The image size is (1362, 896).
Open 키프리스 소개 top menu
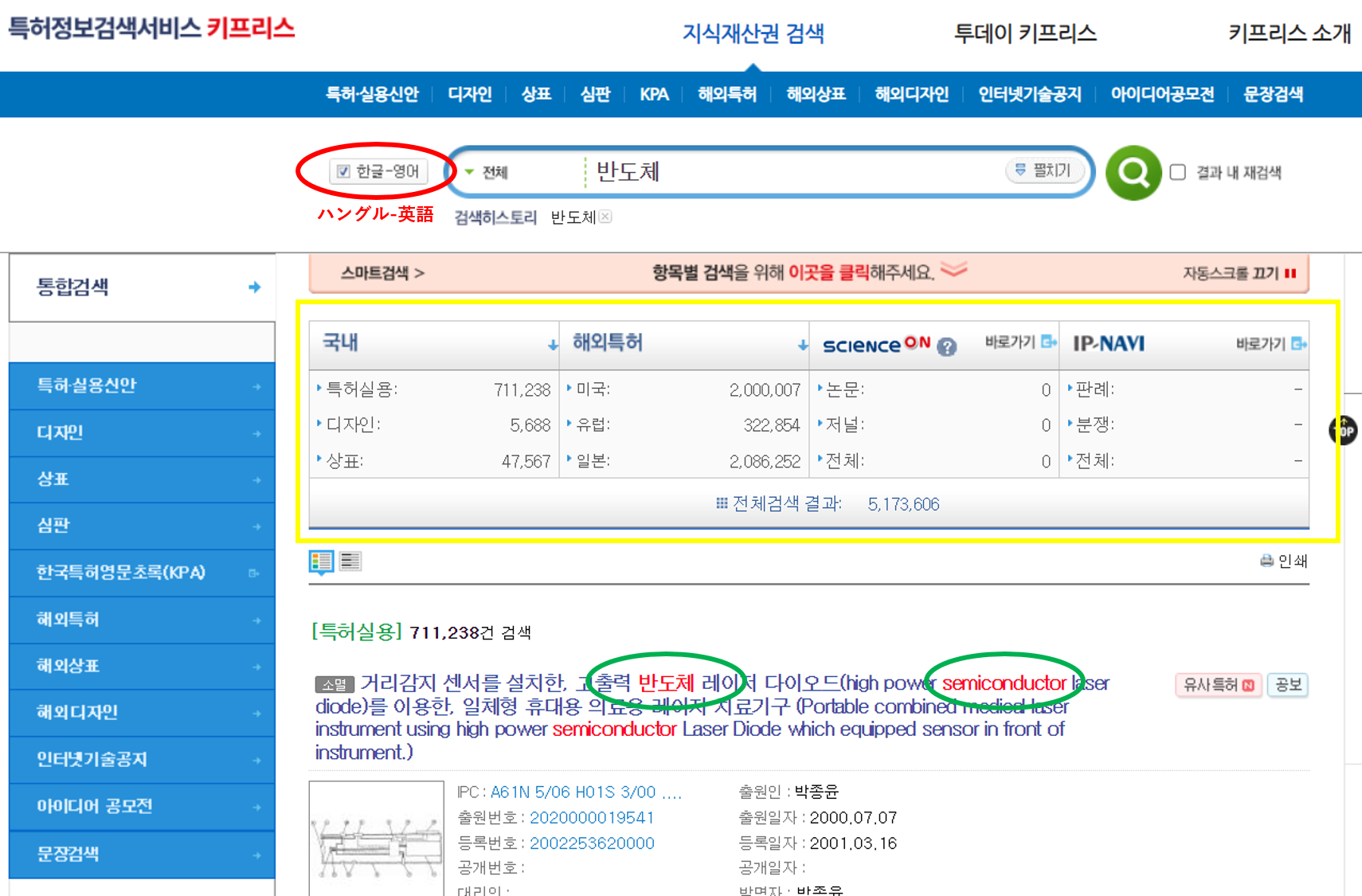[1290, 33]
